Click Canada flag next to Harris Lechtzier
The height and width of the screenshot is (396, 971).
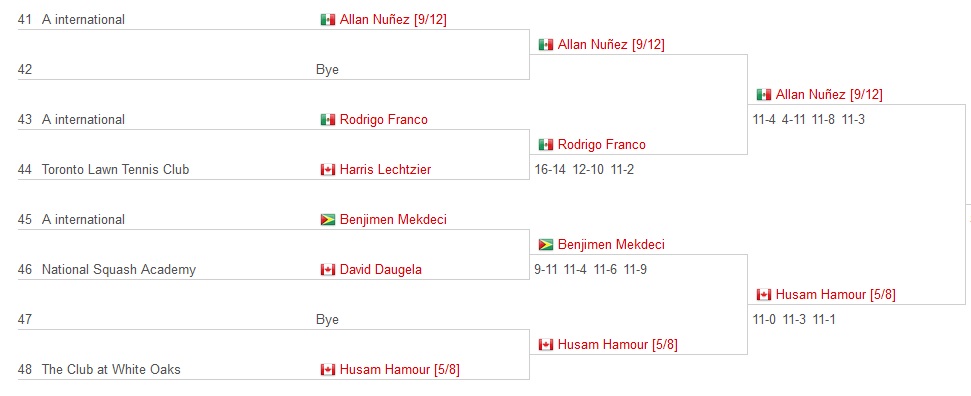pyautogui.click(x=328, y=170)
